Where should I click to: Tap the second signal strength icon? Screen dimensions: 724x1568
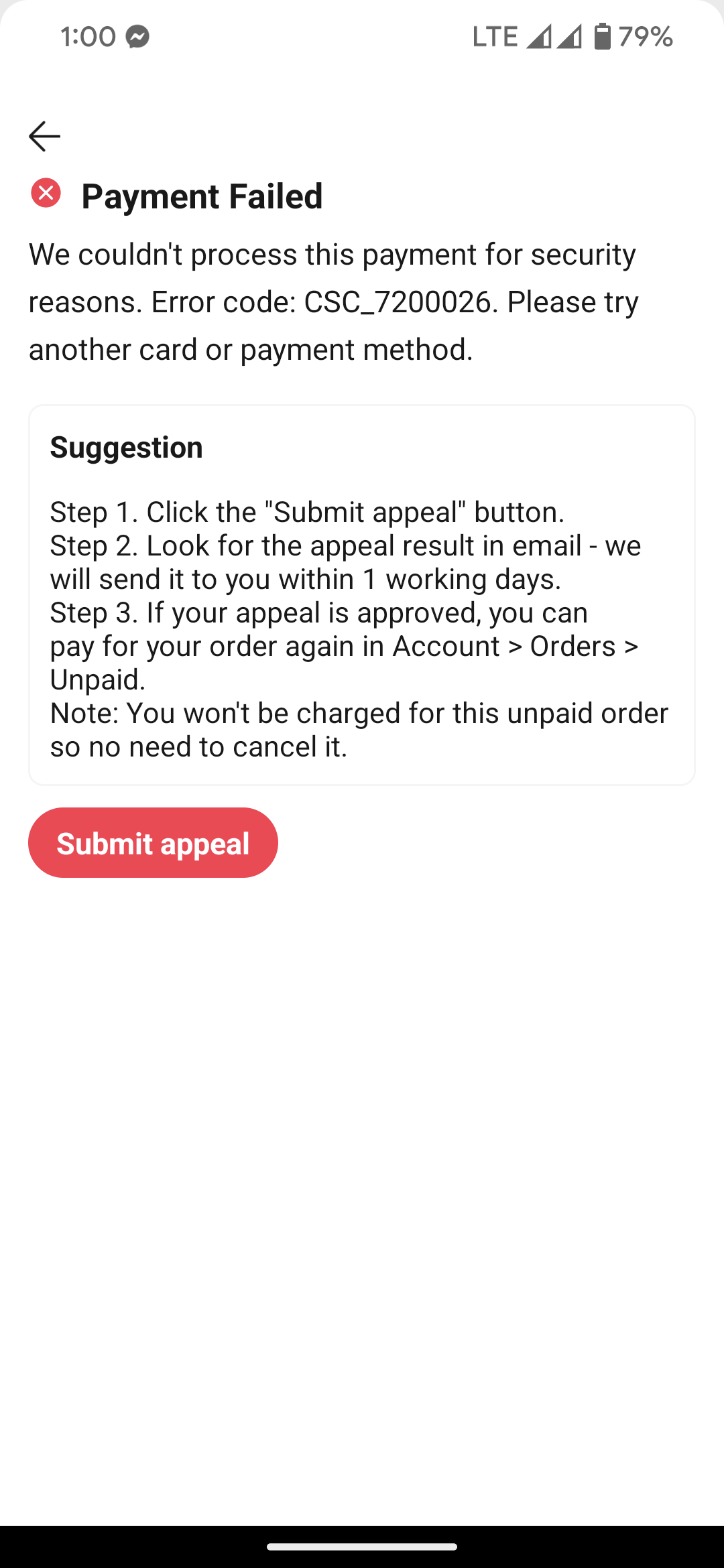(568, 36)
